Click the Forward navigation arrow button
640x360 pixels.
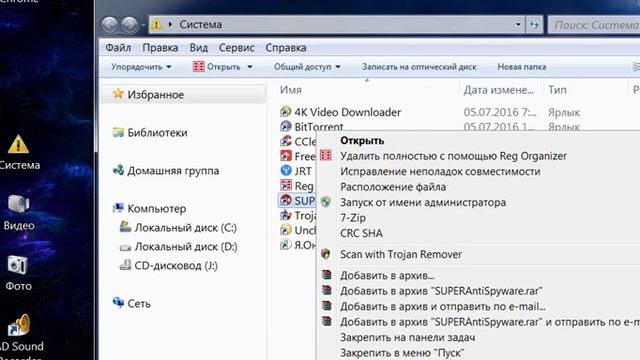129,25
